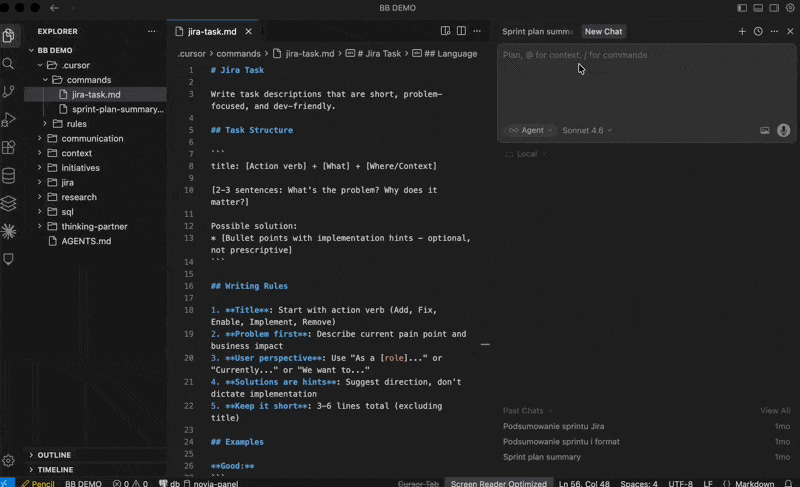Click the Pencil status bar item
Image resolution: width=800 pixels, height=487 pixels.
click(x=38, y=483)
